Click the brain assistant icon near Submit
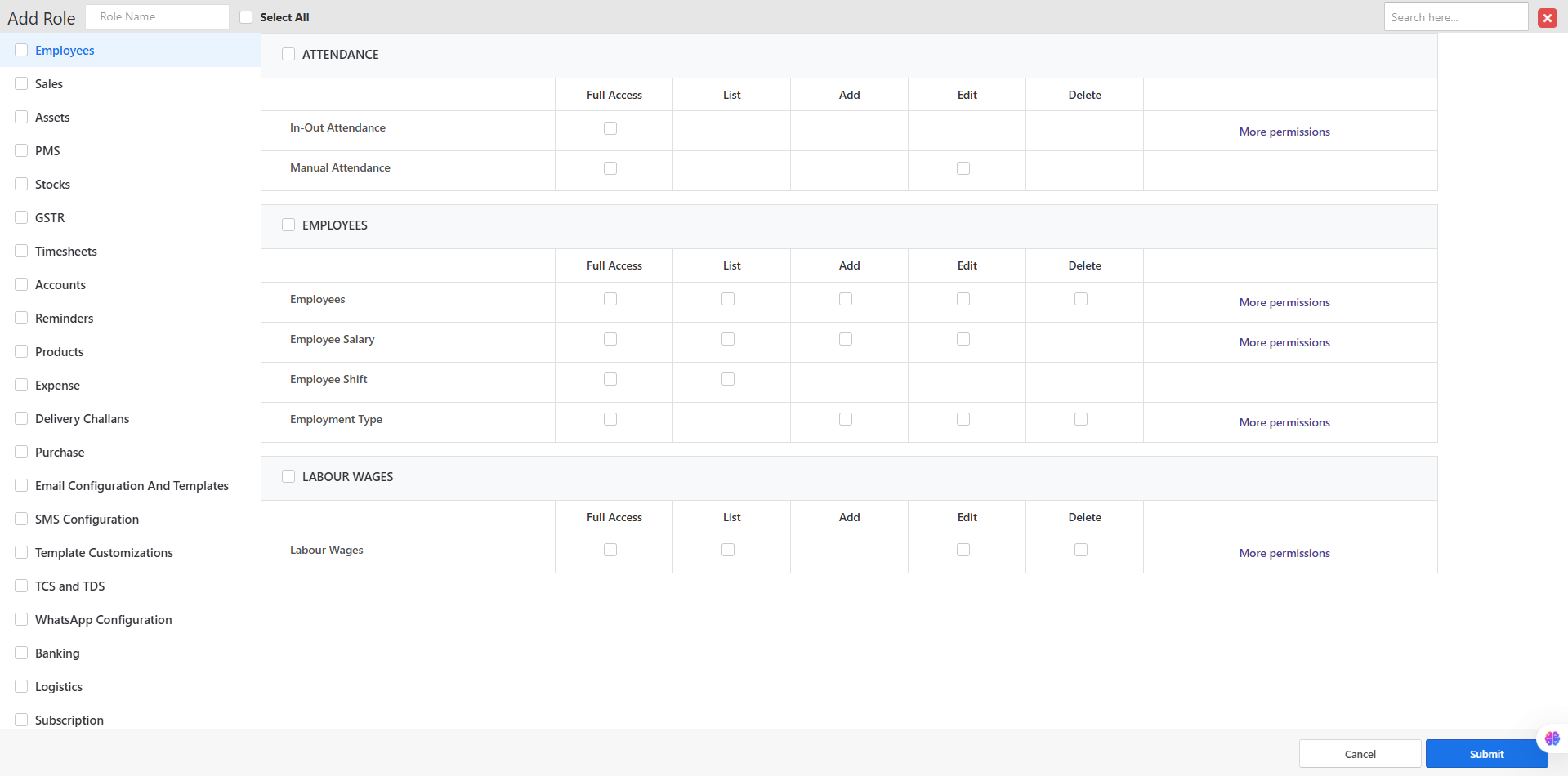Image resolution: width=1568 pixels, height=776 pixels. click(1552, 738)
